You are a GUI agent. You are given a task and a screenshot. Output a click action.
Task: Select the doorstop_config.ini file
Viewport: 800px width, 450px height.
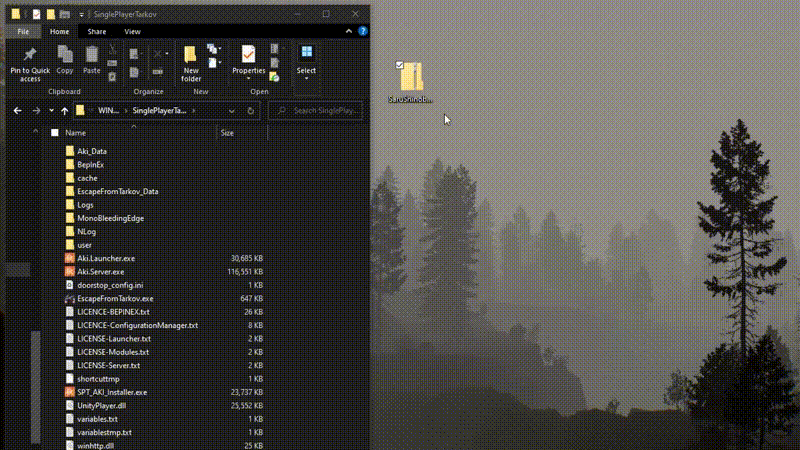pos(110,285)
